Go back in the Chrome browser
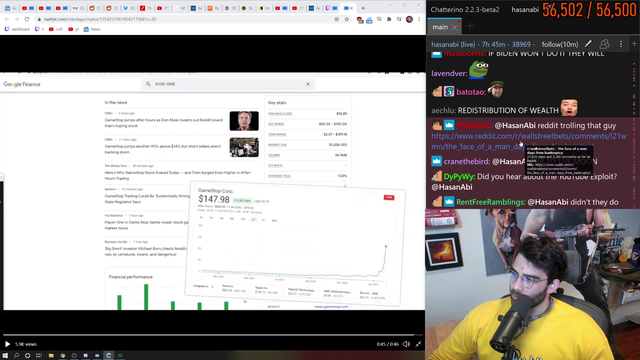This screenshot has height=360, width=640. point(7,19)
